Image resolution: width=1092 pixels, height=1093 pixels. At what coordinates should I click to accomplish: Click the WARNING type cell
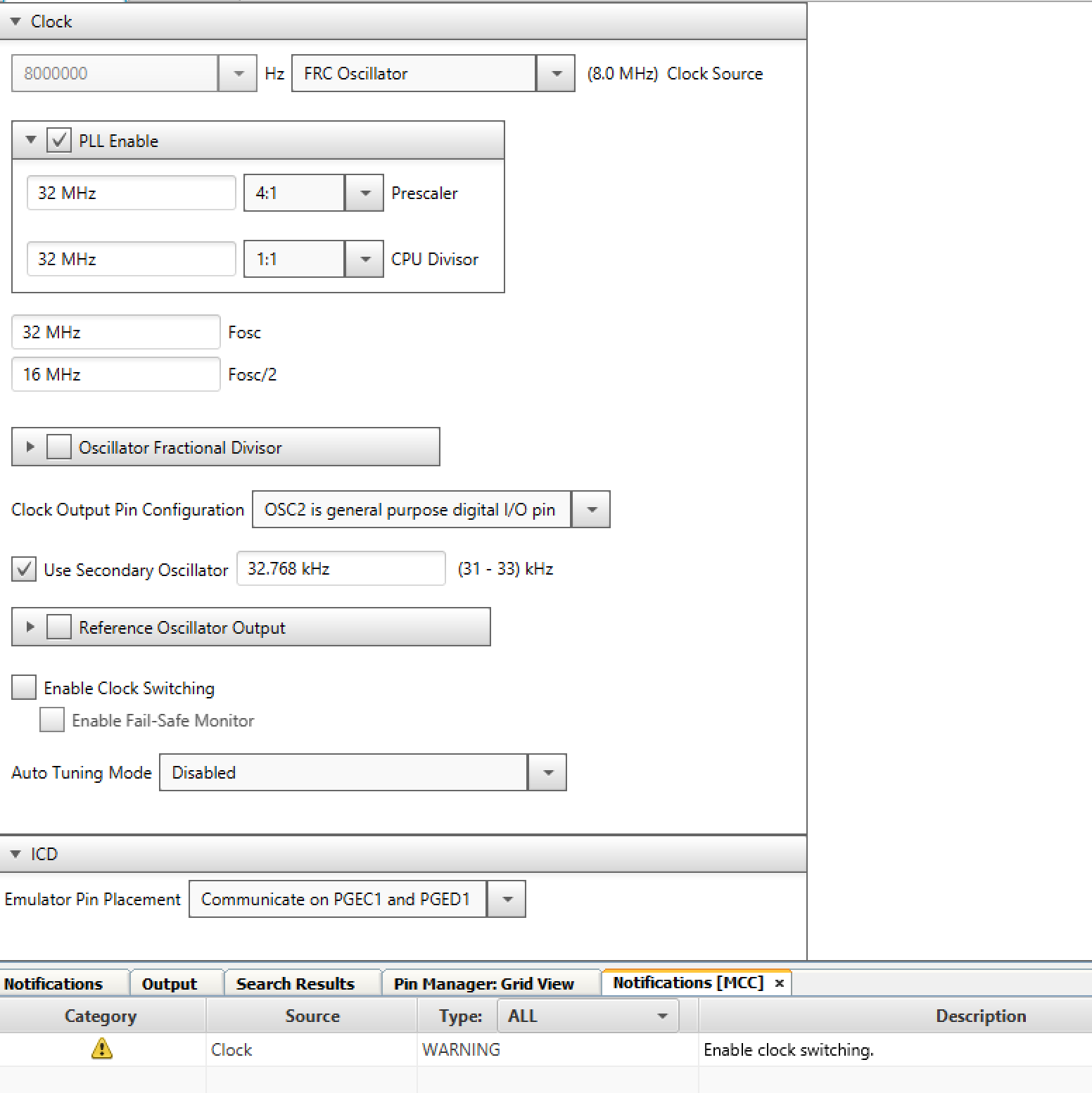(x=558, y=1049)
